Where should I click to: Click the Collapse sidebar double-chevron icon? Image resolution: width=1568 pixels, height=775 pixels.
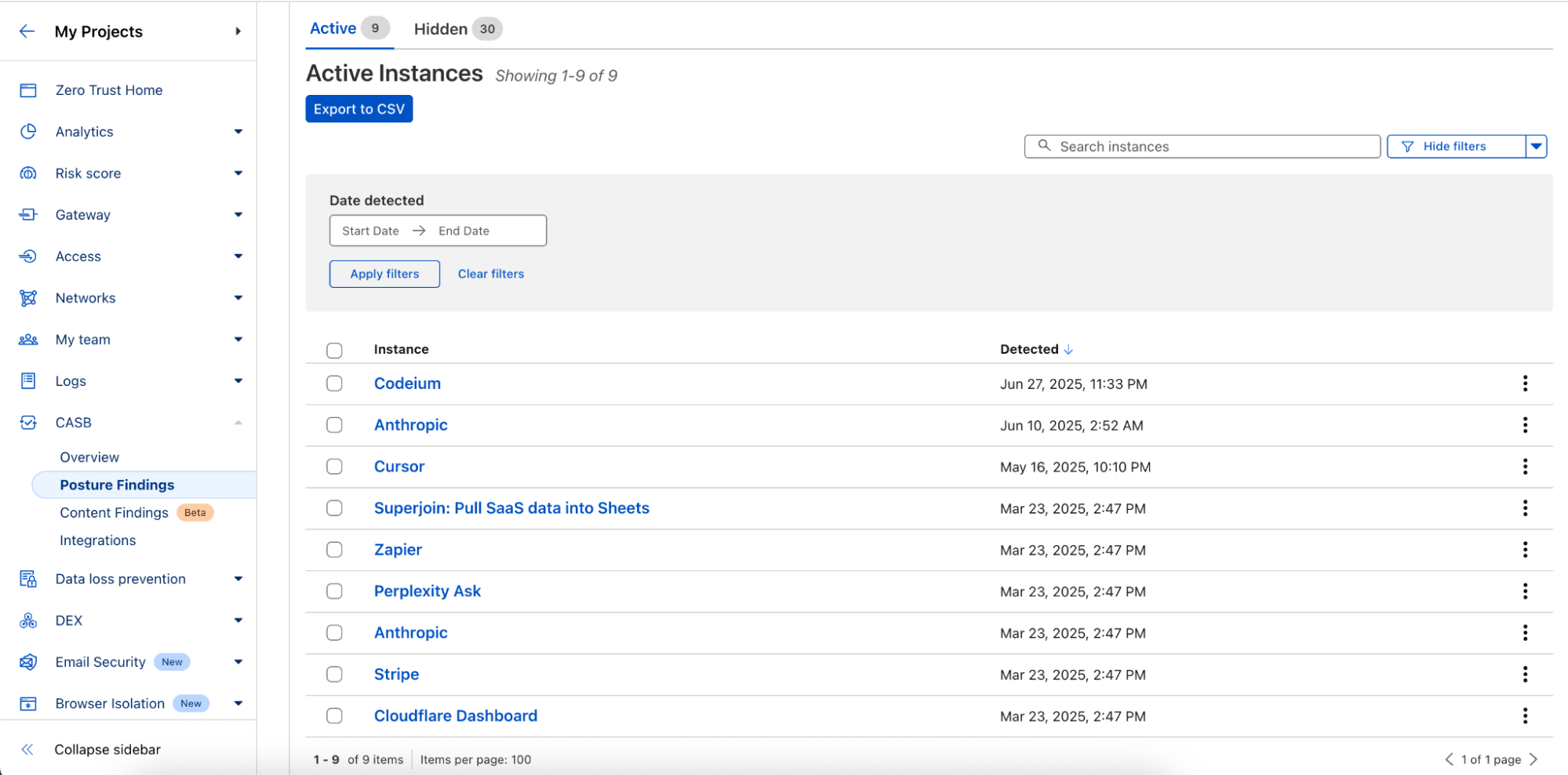point(27,749)
